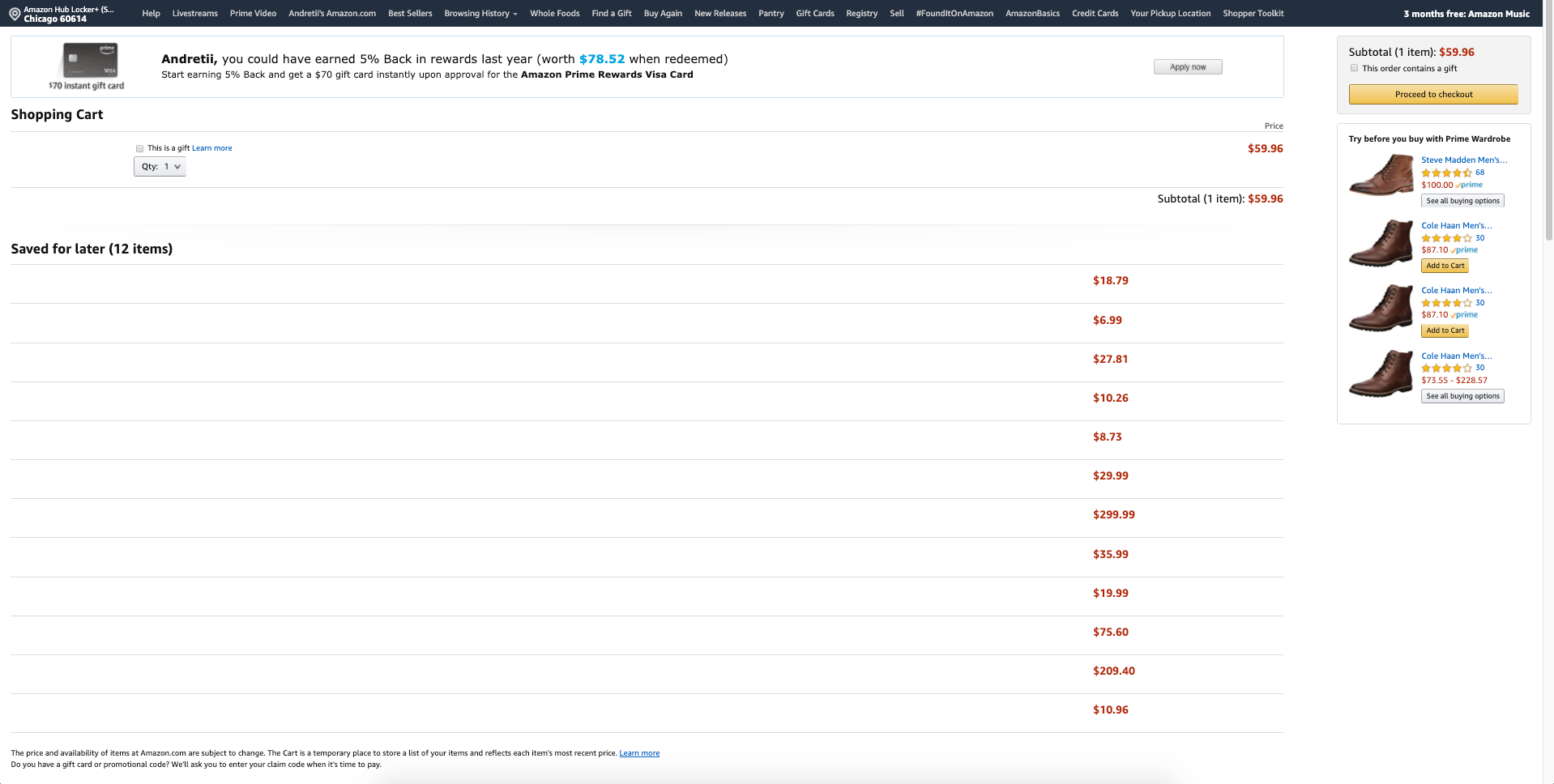Expand the Browsing History dropdown
Image resolution: width=1554 pixels, height=784 pixels.
[480, 14]
